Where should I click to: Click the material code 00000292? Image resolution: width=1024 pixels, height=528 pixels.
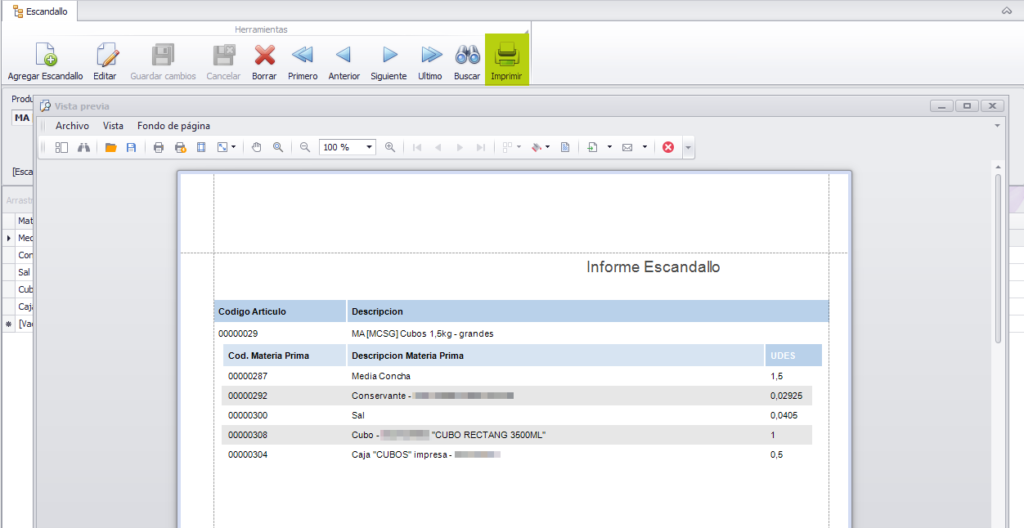pos(248,395)
